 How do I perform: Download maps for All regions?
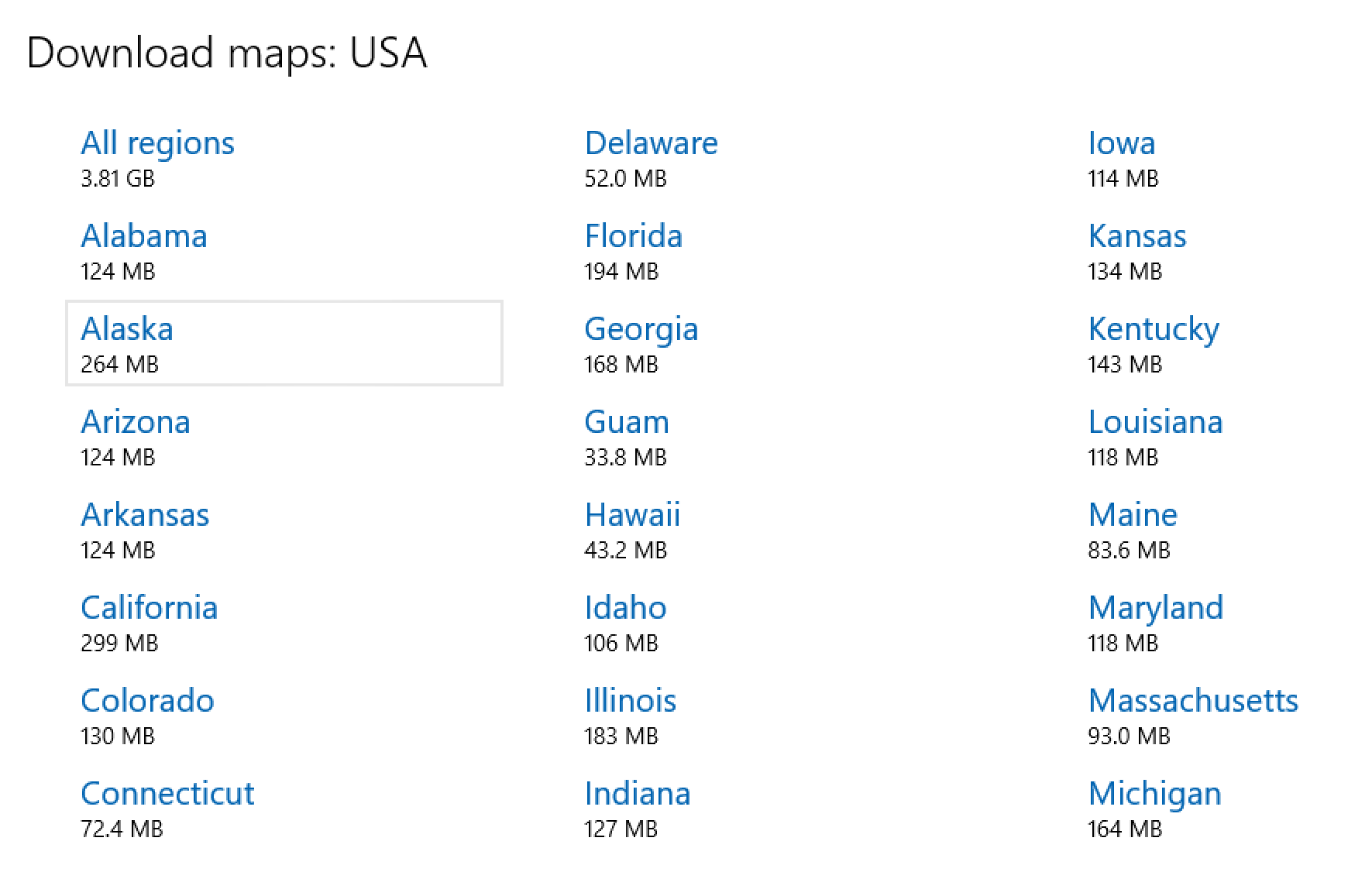(x=157, y=142)
